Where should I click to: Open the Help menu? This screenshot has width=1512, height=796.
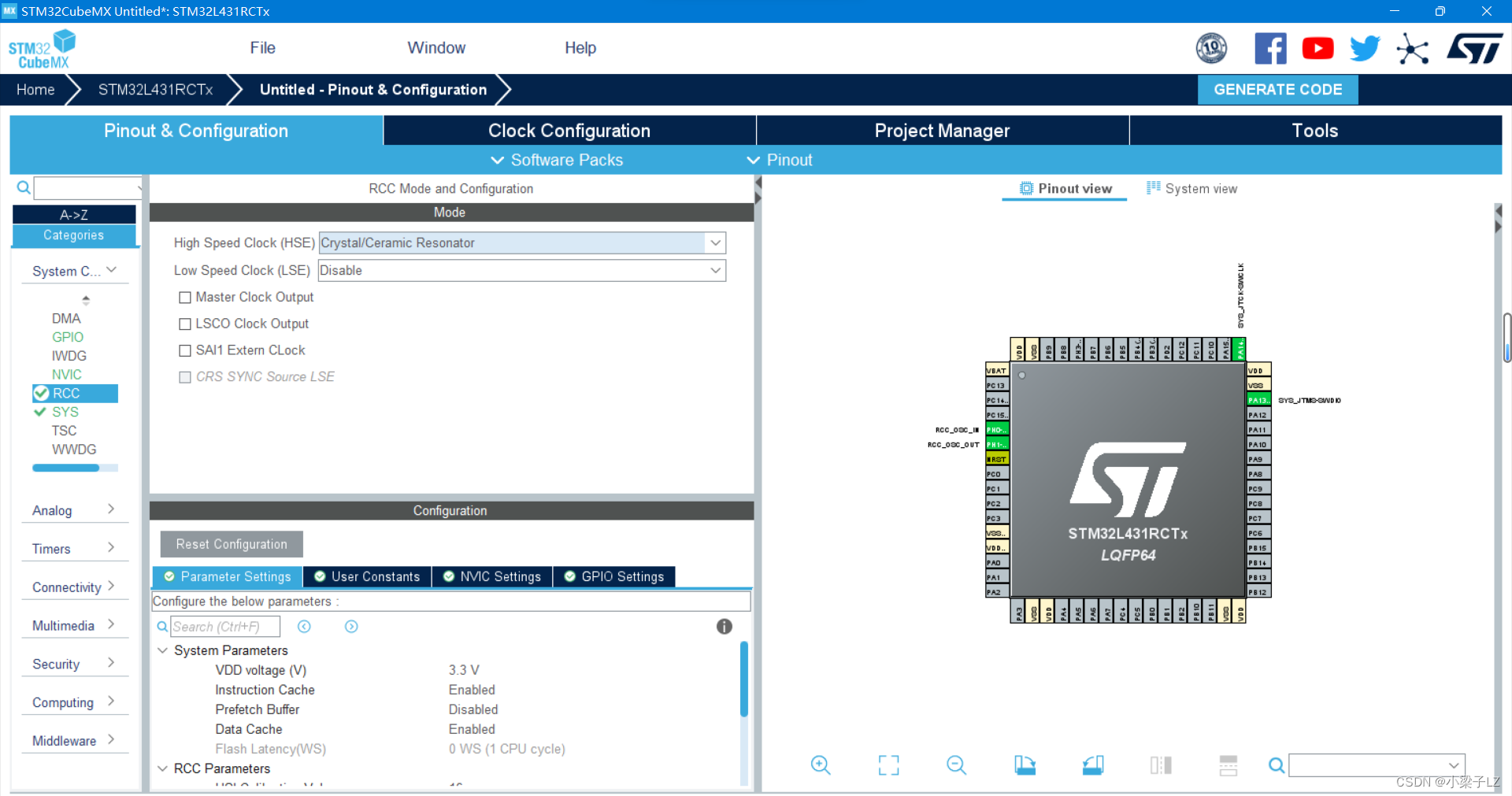pyautogui.click(x=580, y=48)
